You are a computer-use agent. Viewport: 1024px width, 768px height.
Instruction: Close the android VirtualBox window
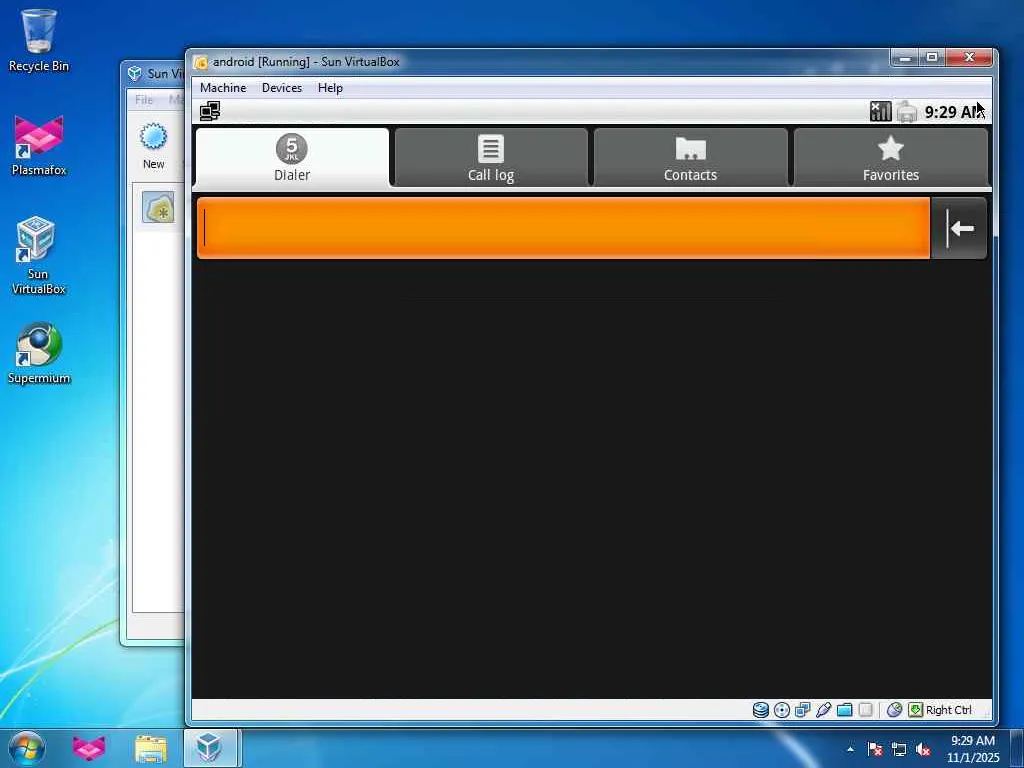(x=970, y=57)
